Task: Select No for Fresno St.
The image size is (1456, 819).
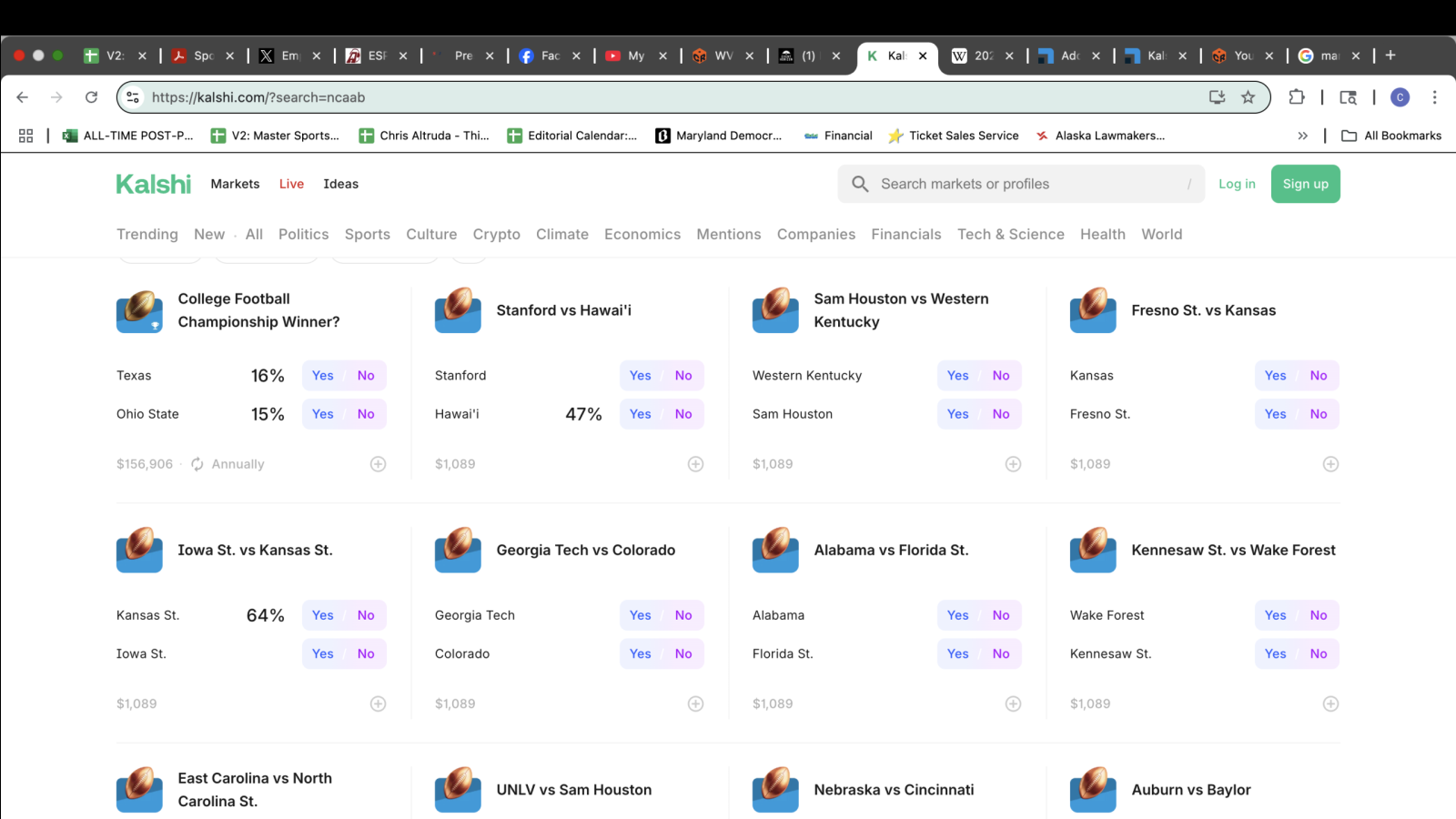Action: pyautogui.click(x=1319, y=414)
